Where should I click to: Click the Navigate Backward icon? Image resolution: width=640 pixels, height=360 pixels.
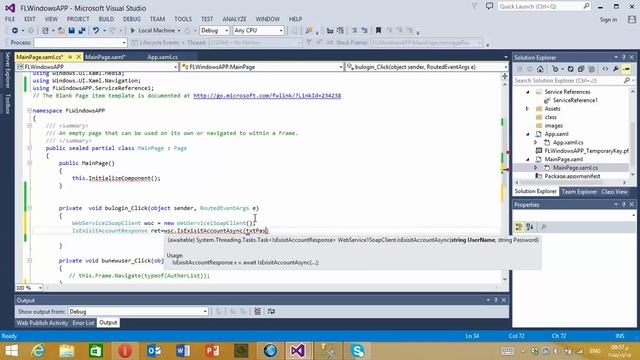[x=15, y=31]
